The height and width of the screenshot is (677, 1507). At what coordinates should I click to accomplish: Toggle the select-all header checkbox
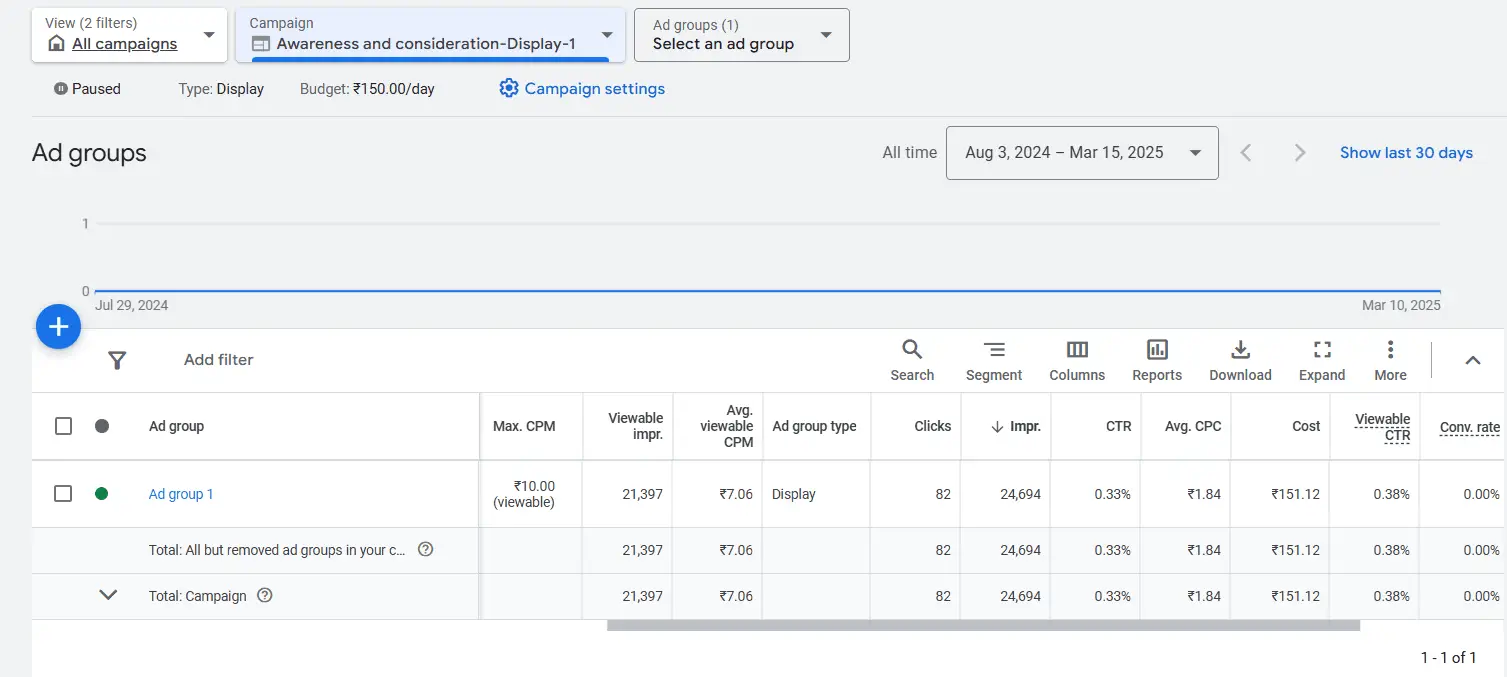coord(63,426)
